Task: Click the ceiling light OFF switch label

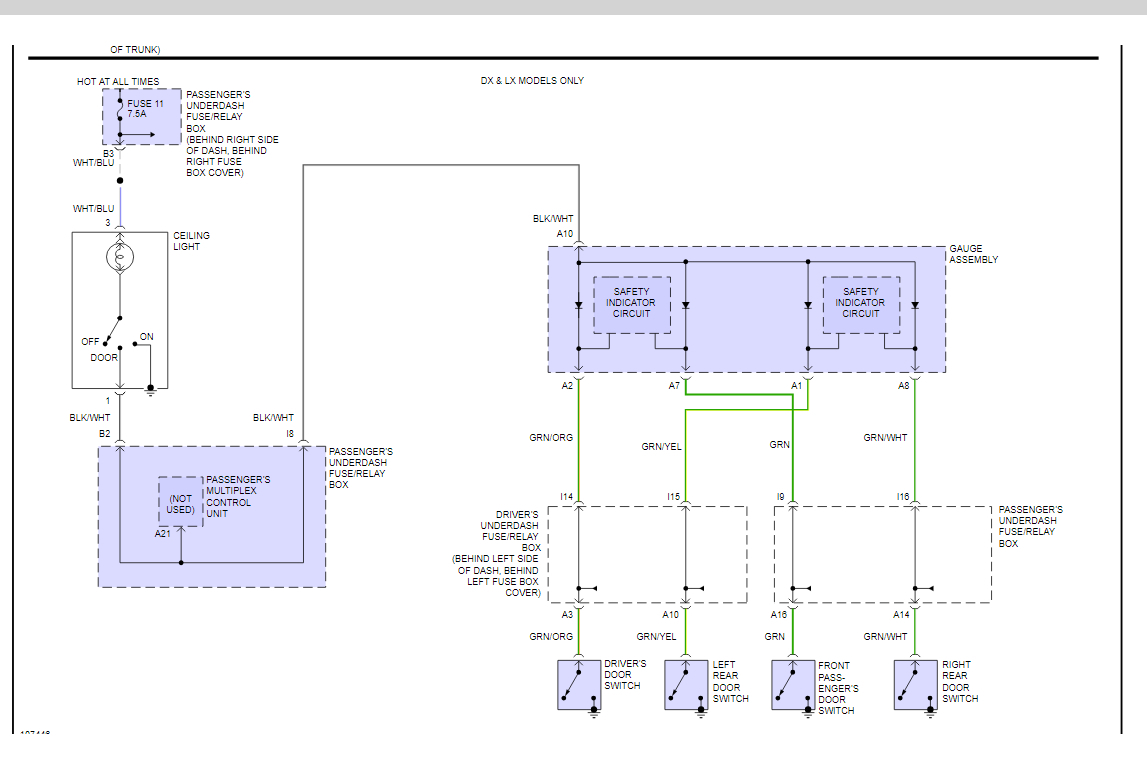Action: (x=90, y=342)
